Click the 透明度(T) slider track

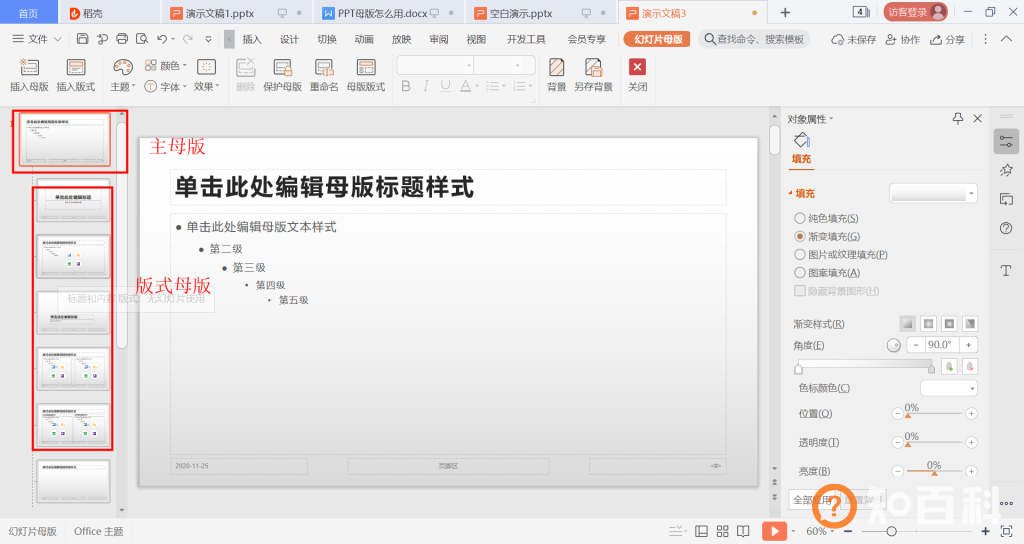click(934, 442)
